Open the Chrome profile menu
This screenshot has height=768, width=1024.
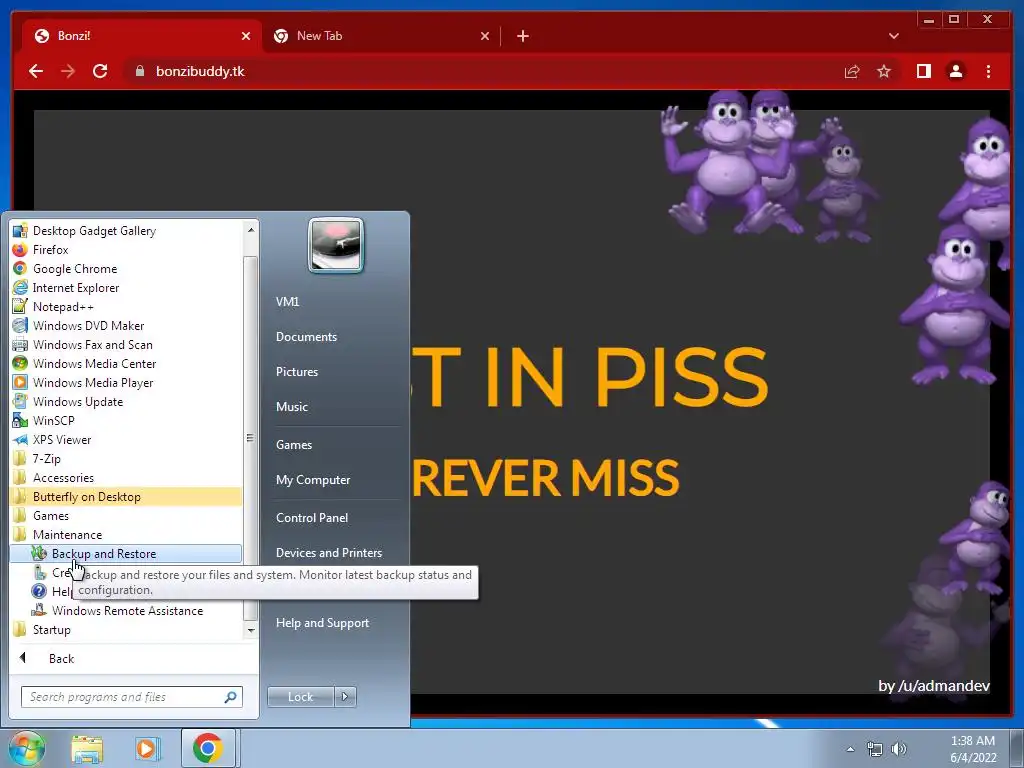click(x=955, y=71)
